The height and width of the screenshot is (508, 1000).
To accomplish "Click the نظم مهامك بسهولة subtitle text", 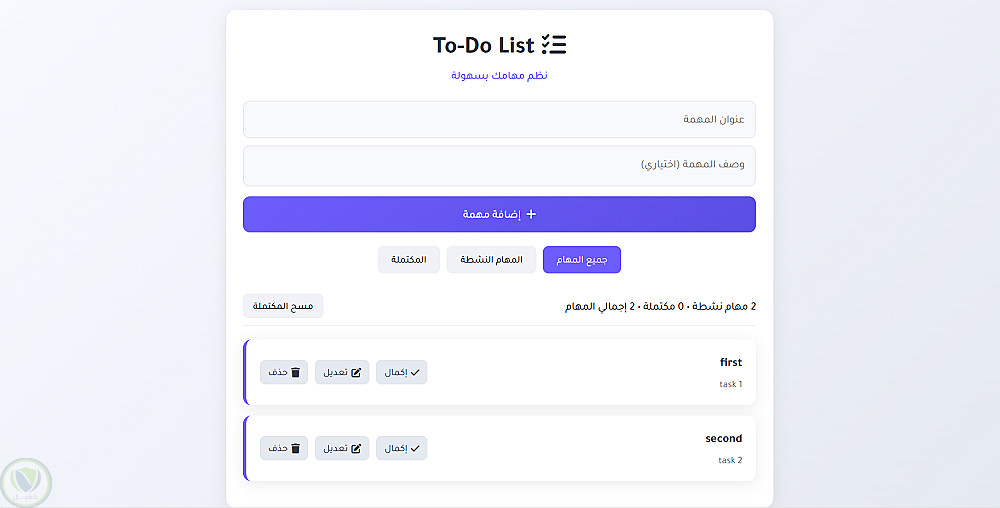I will coord(499,76).
